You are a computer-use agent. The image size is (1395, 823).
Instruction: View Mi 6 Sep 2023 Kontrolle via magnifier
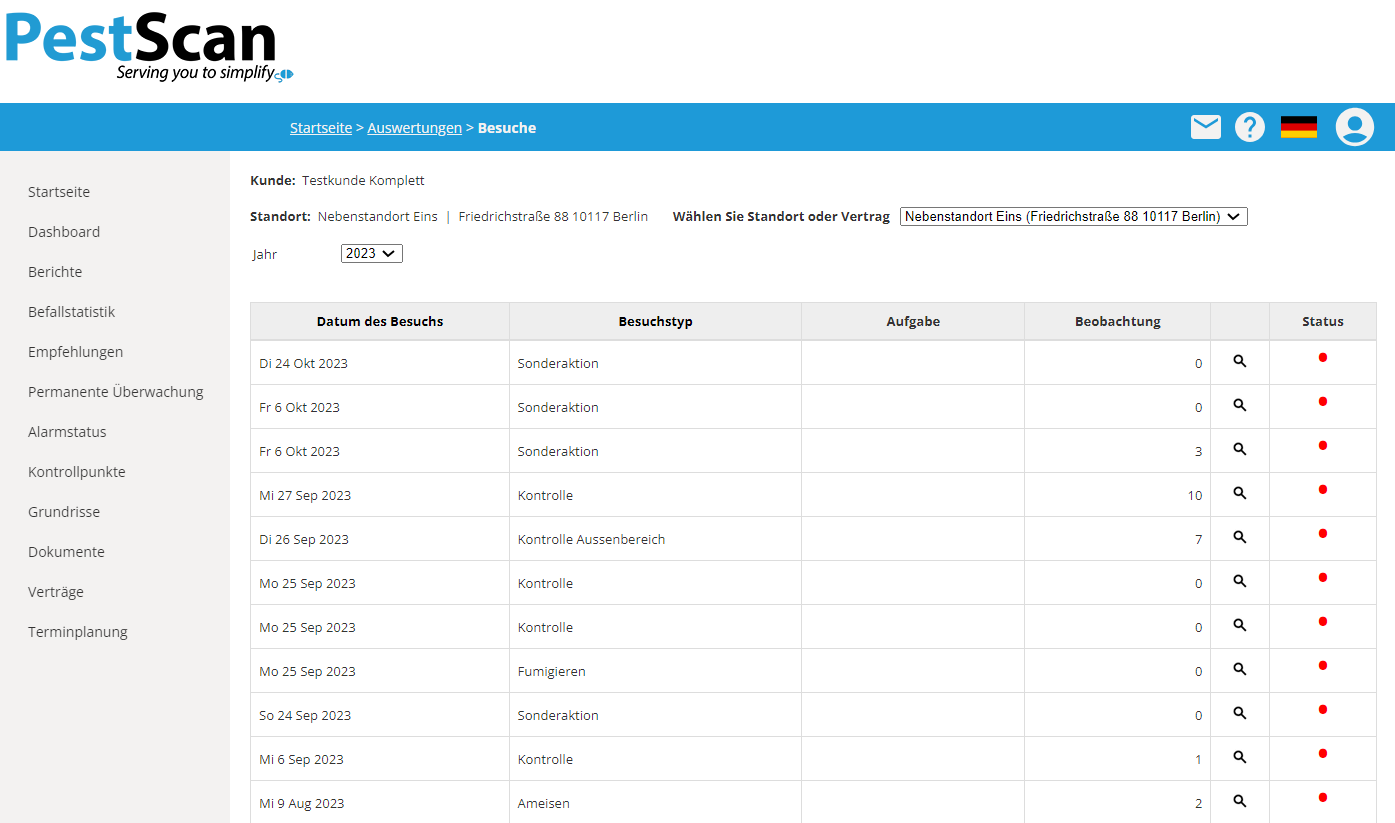1240,757
